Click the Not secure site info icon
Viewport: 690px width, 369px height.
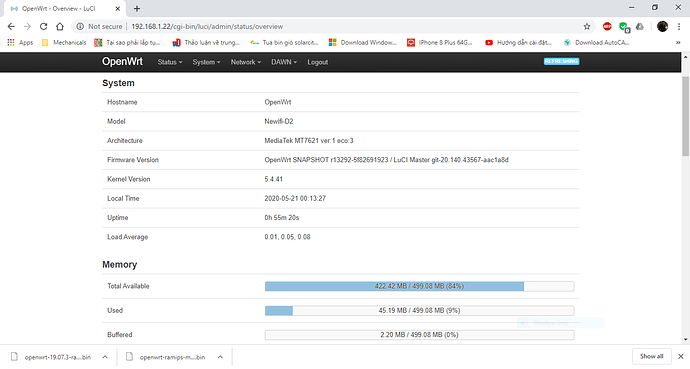[80, 26]
